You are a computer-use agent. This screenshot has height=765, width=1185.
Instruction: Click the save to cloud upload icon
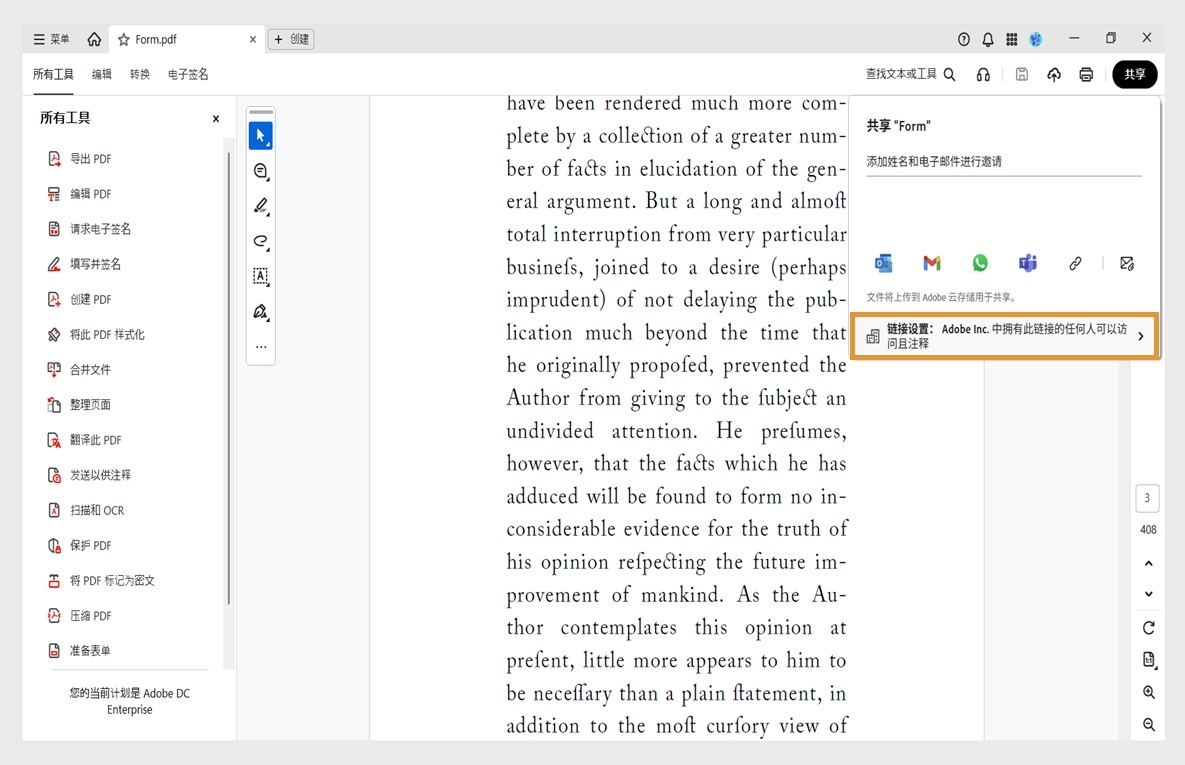[1054, 74]
